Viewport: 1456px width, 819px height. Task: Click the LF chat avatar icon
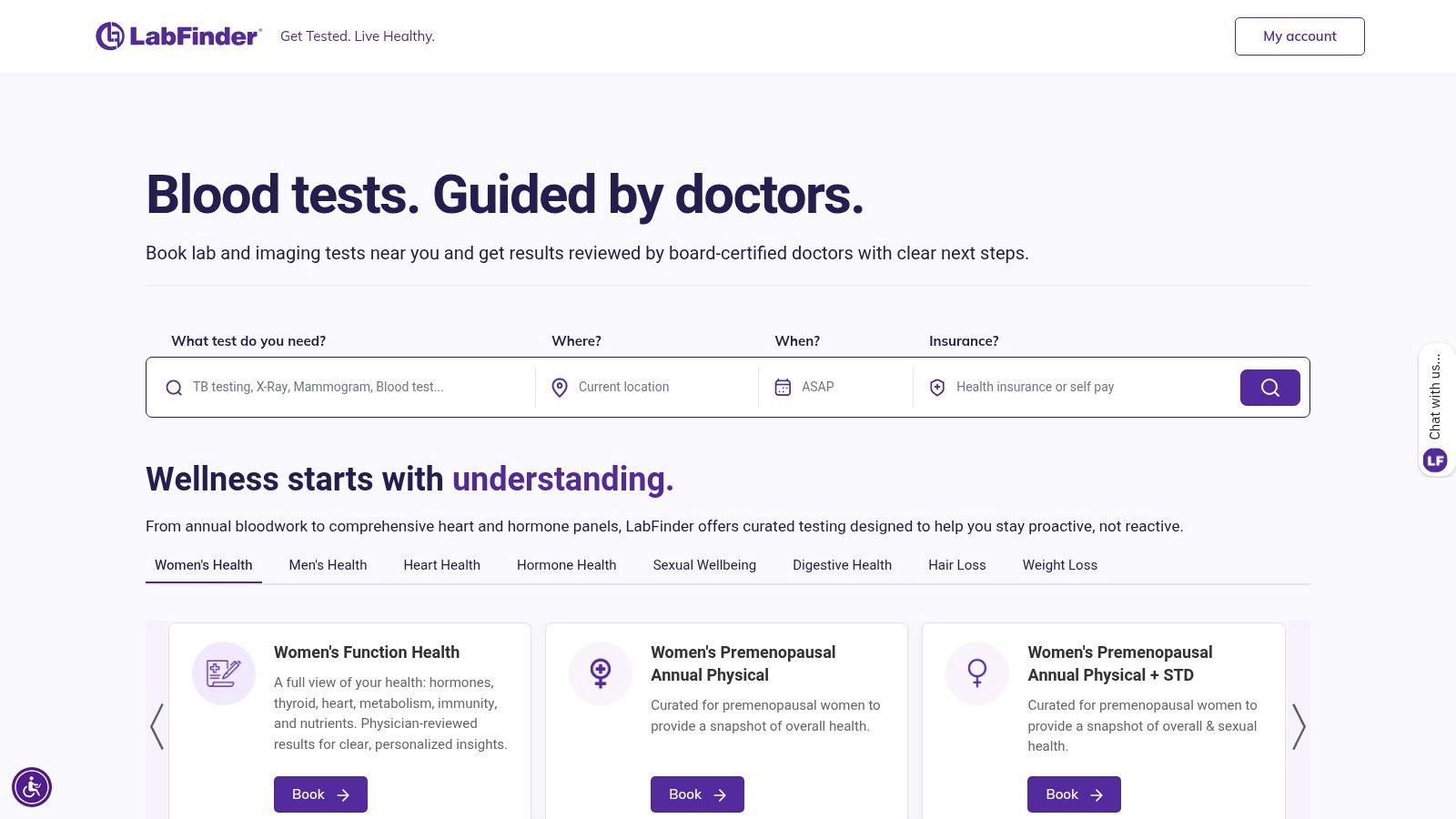tap(1435, 460)
